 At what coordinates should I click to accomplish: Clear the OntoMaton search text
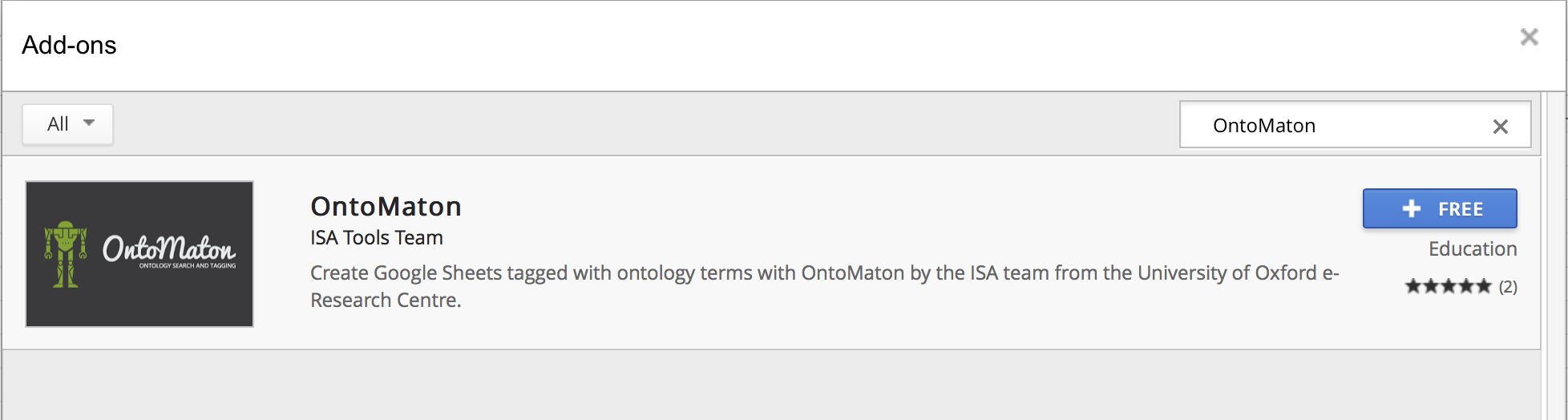pos(1500,126)
